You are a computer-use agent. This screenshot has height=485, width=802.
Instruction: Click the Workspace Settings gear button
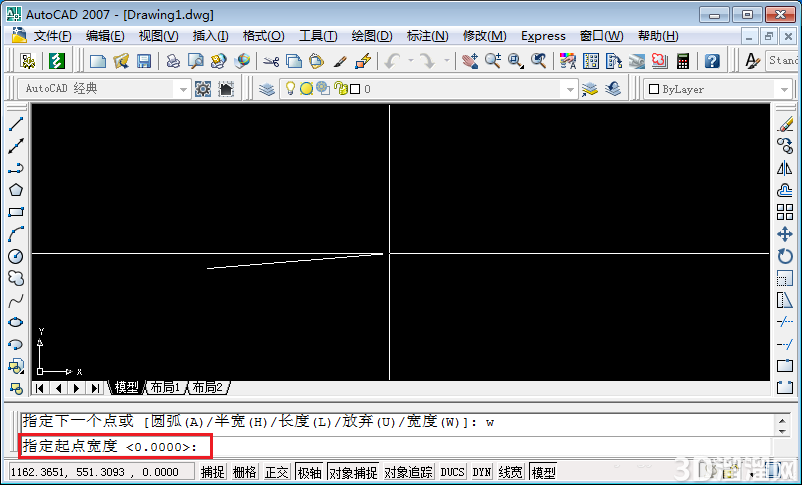coord(203,89)
